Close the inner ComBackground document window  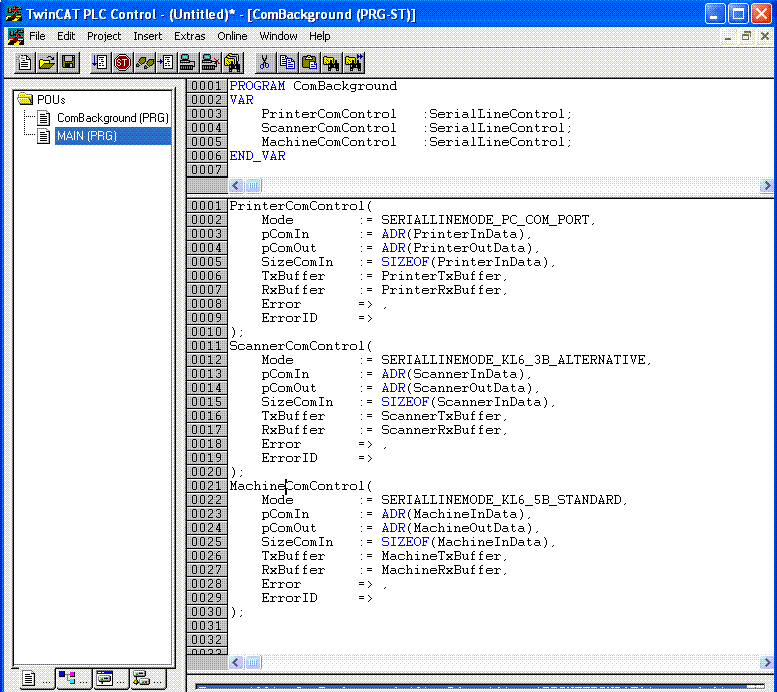[765, 36]
